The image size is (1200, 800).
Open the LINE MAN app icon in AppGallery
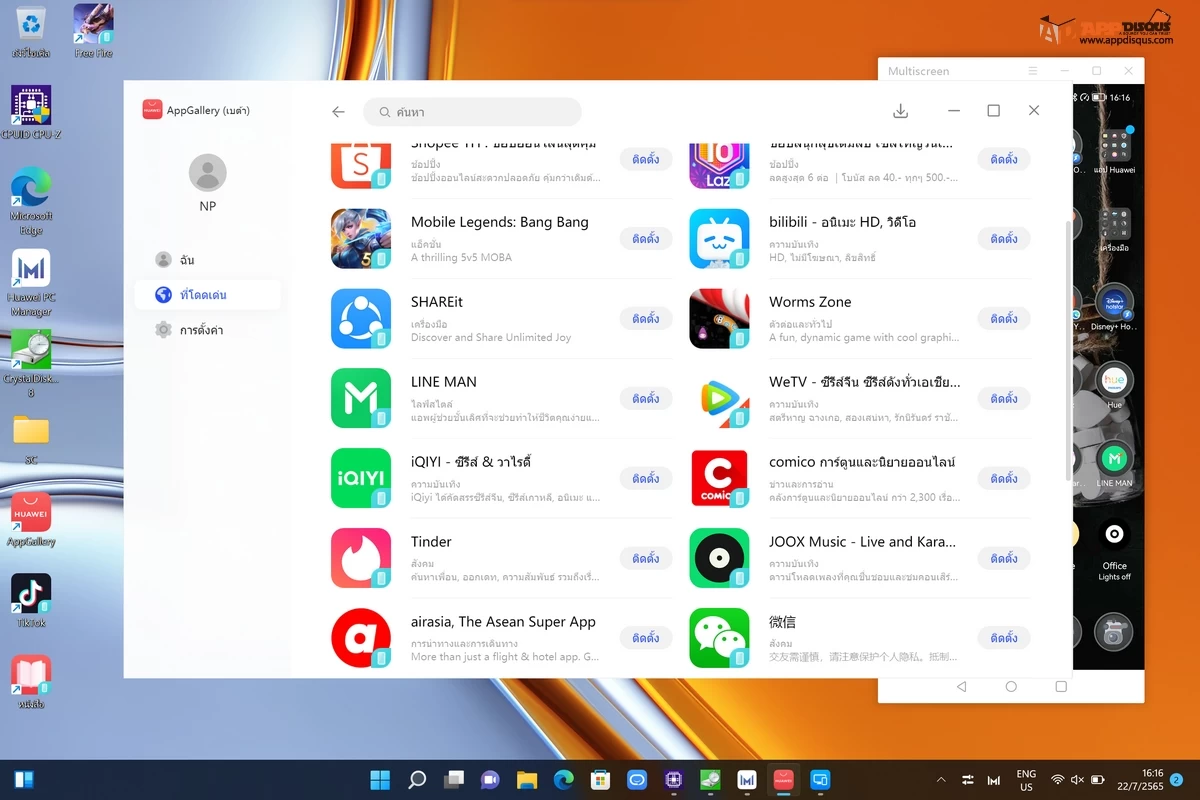(361, 398)
